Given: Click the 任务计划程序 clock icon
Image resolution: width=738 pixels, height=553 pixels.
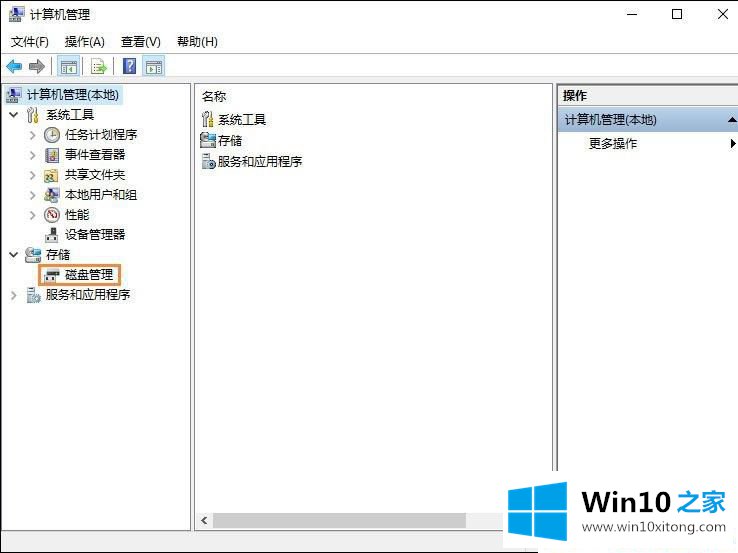Looking at the screenshot, I should 52,135.
